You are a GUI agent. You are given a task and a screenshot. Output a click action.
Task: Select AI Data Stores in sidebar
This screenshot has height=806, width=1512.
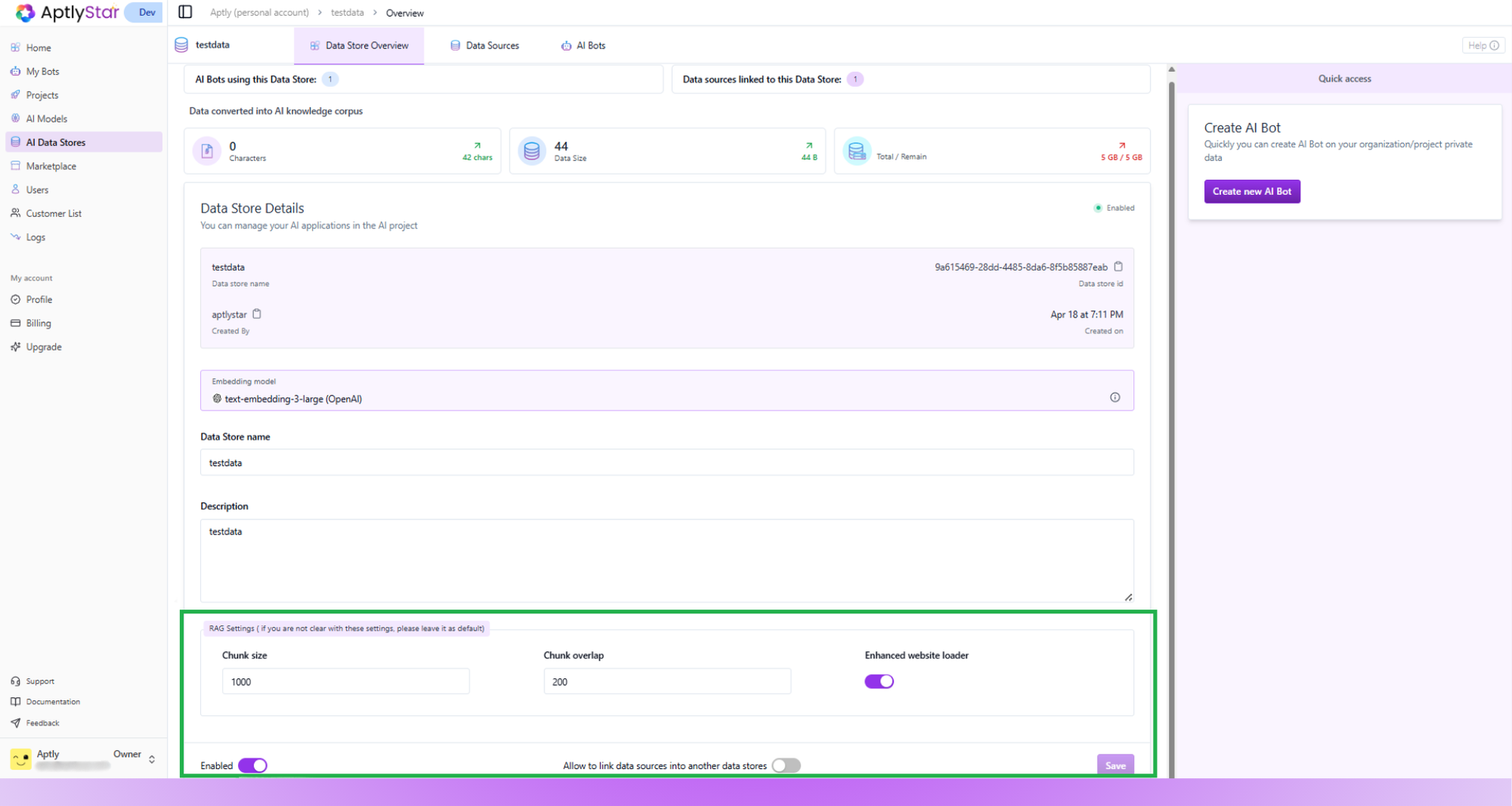click(x=83, y=142)
